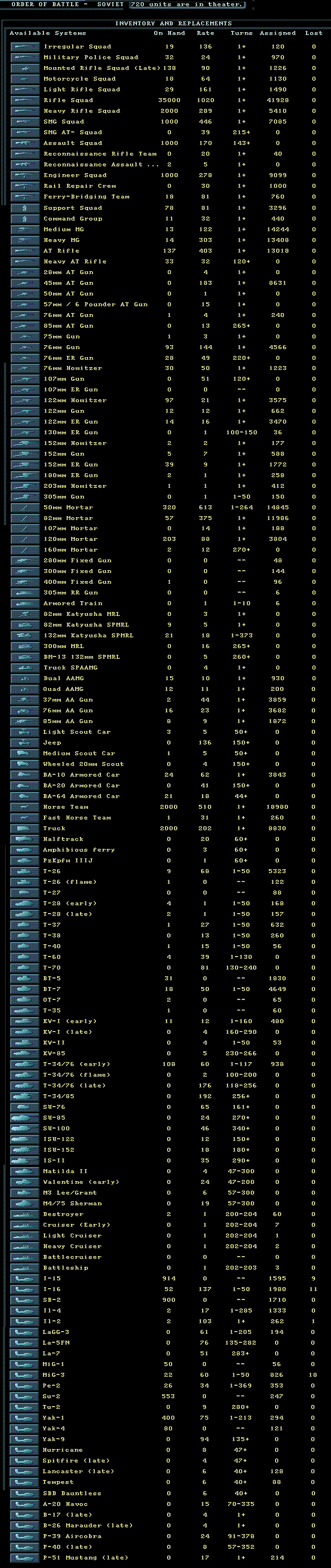Screen dimensions: 331x1568
Task: Click the Inventory and Replacements title
Action: (x=174, y=23)
